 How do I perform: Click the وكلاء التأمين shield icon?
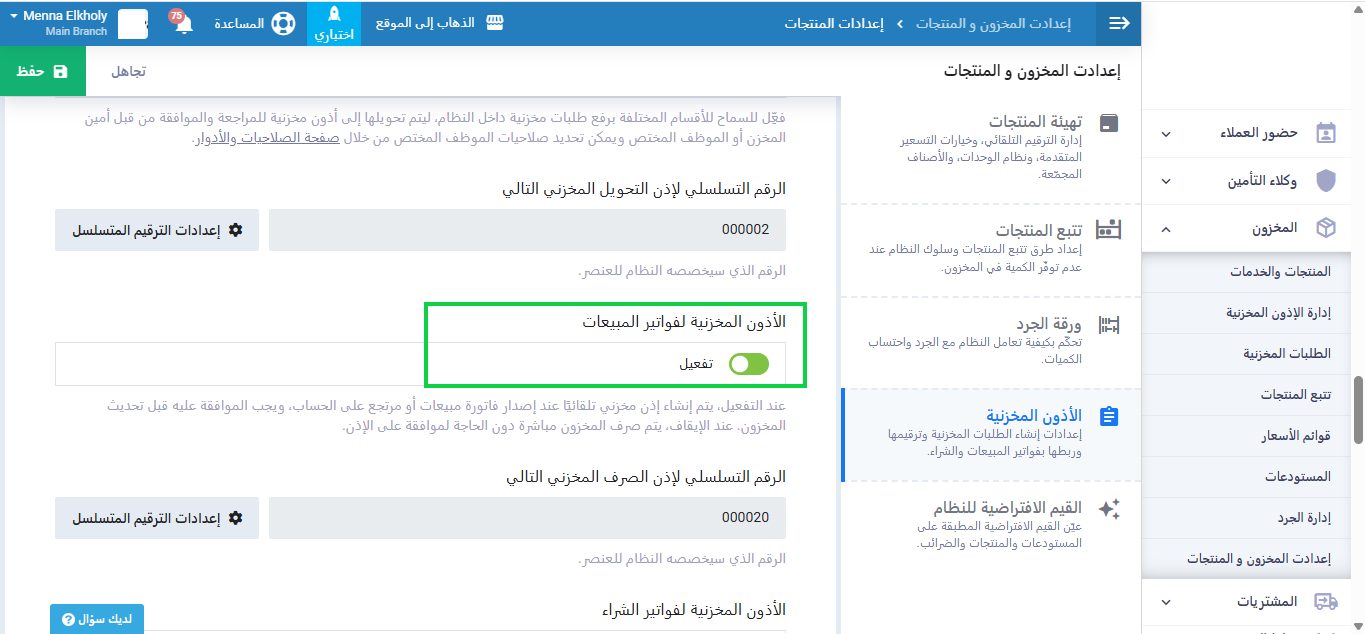1325,181
